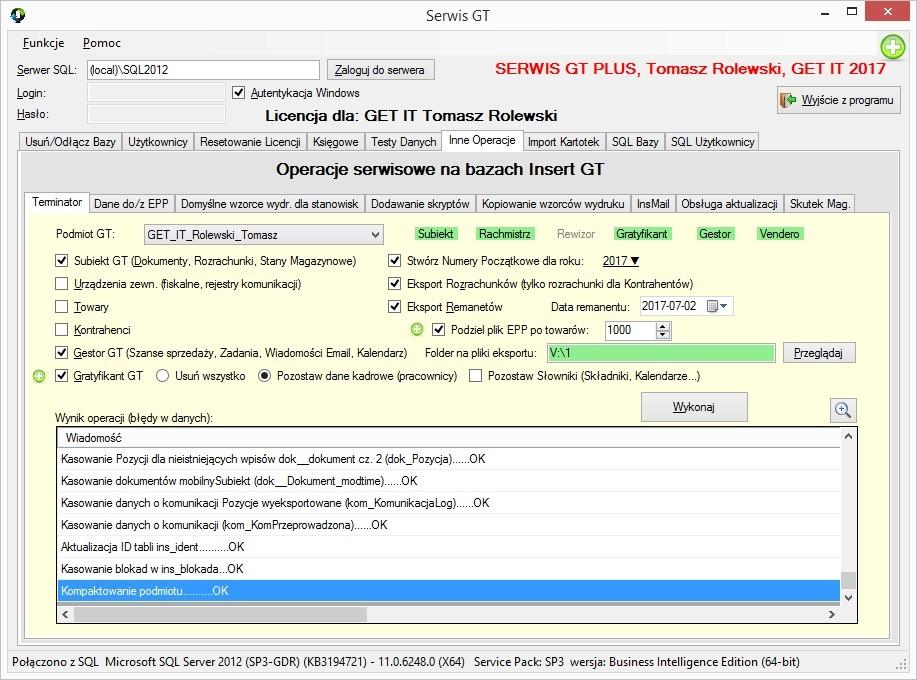Open Domyślne wzorce wydr. dla stanowisk tab

pyautogui.click(x=270, y=203)
